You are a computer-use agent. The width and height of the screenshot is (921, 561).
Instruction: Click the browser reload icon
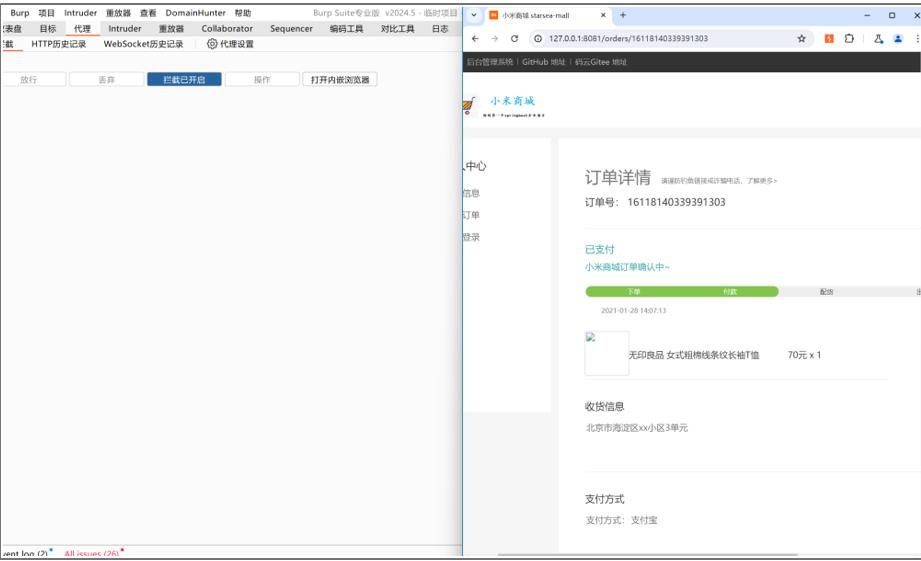coord(514,39)
